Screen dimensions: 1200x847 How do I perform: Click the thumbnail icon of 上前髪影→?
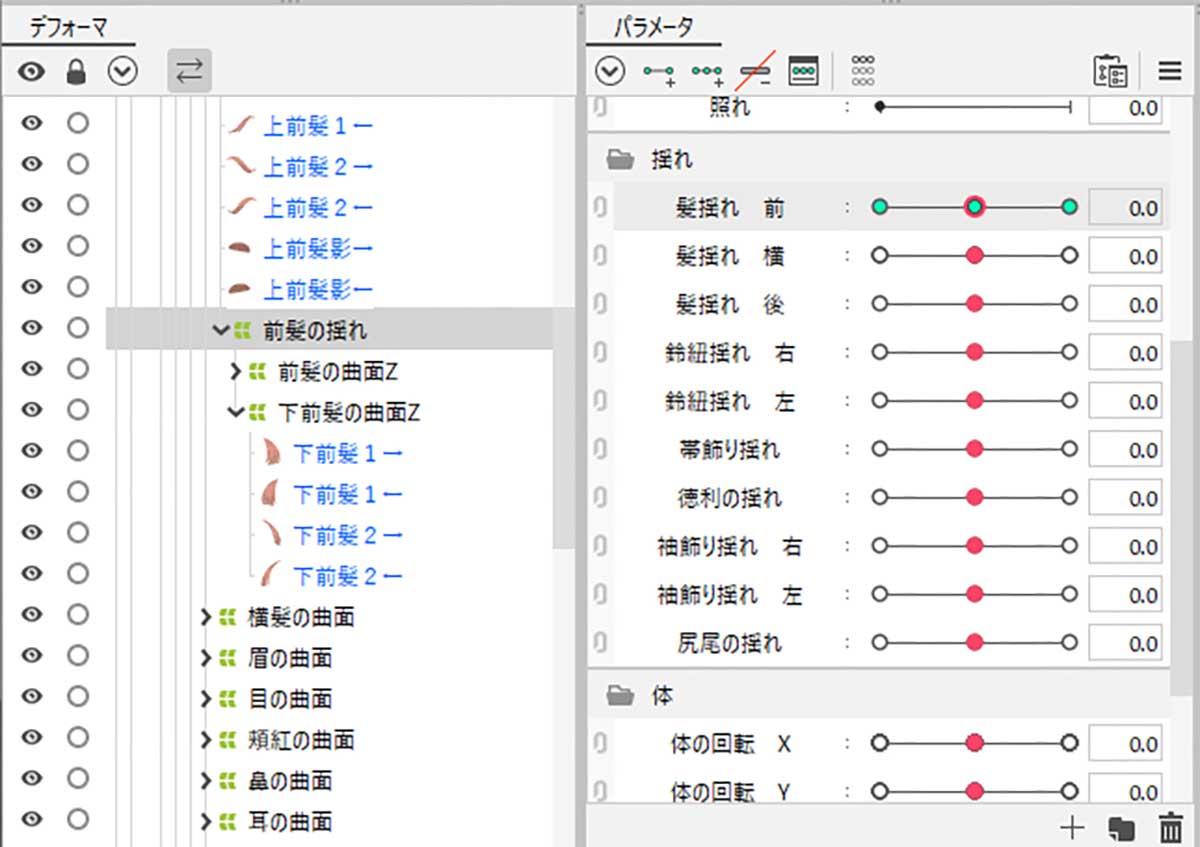[242, 248]
